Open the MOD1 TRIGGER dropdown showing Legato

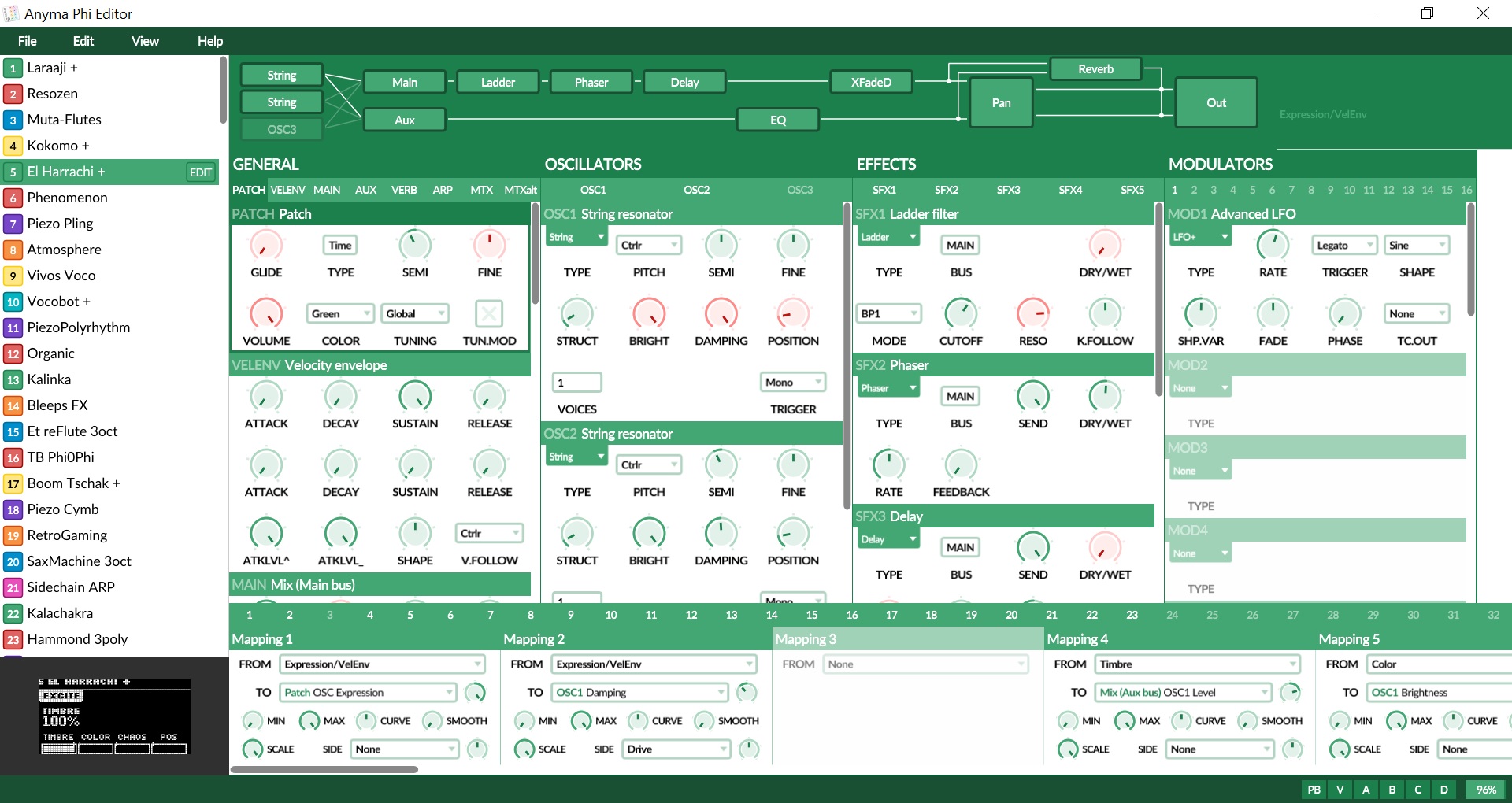click(x=1345, y=246)
